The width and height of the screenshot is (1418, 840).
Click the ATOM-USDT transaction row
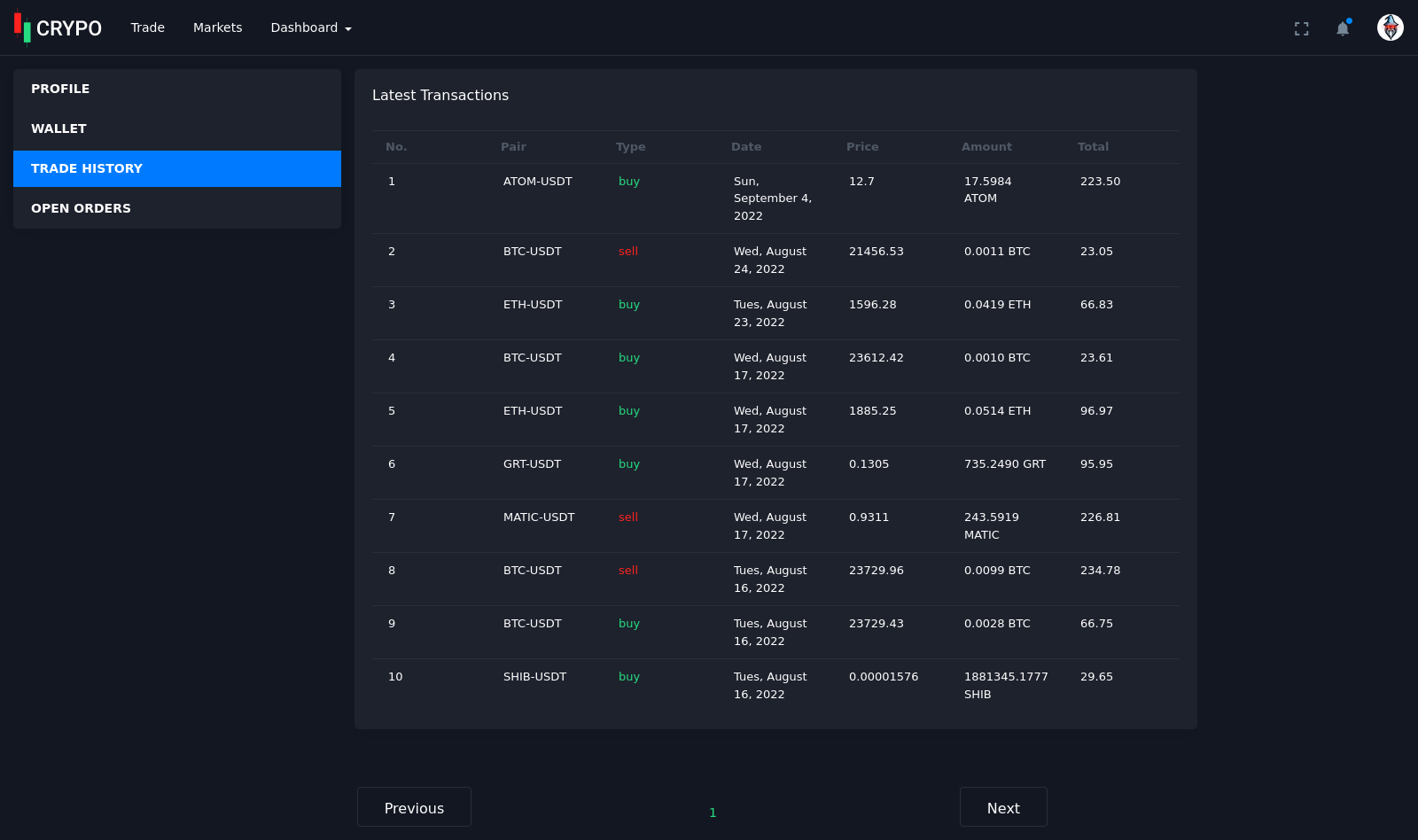pyautogui.click(x=537, y=182)
